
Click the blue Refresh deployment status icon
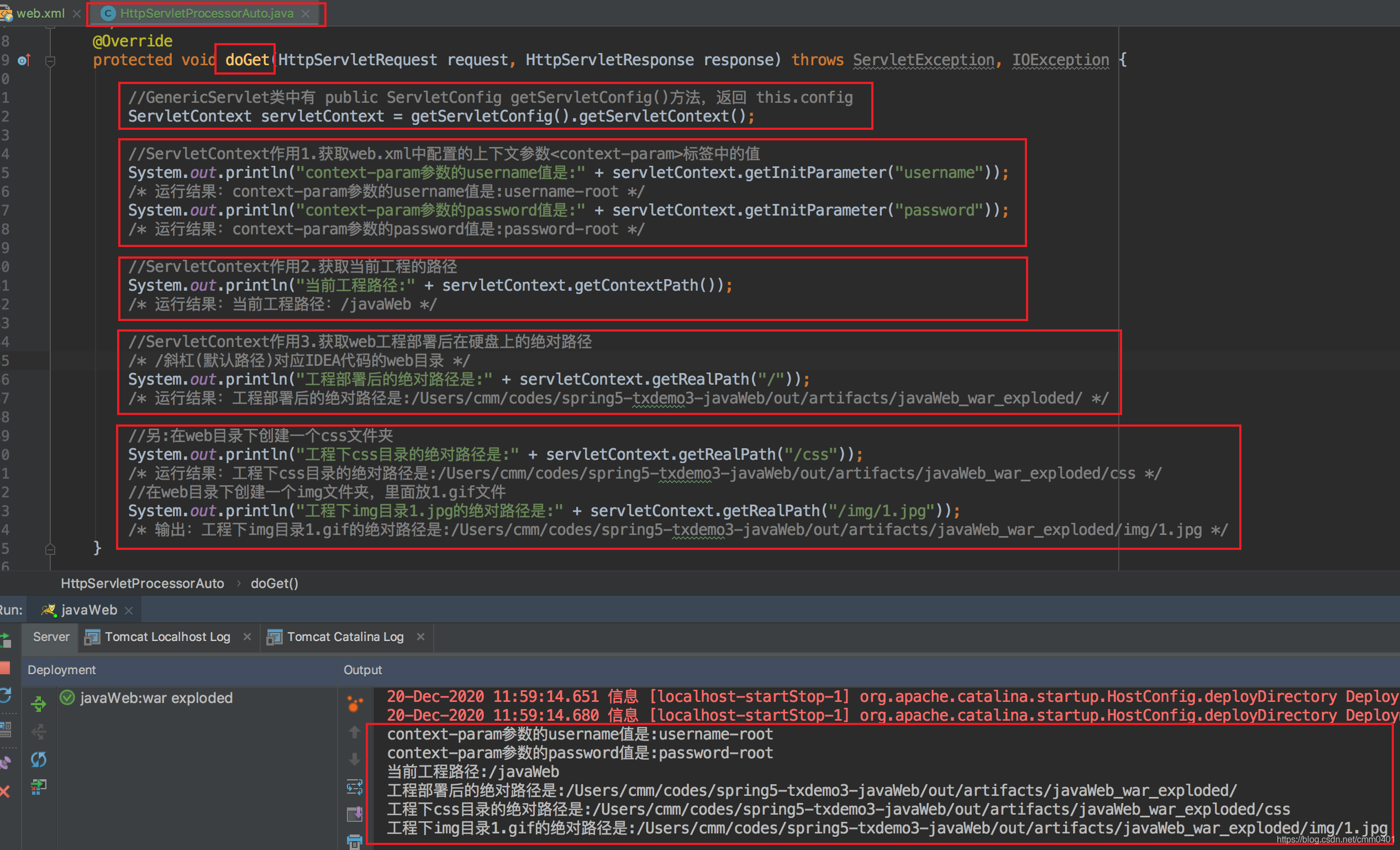tap(39, 759)
